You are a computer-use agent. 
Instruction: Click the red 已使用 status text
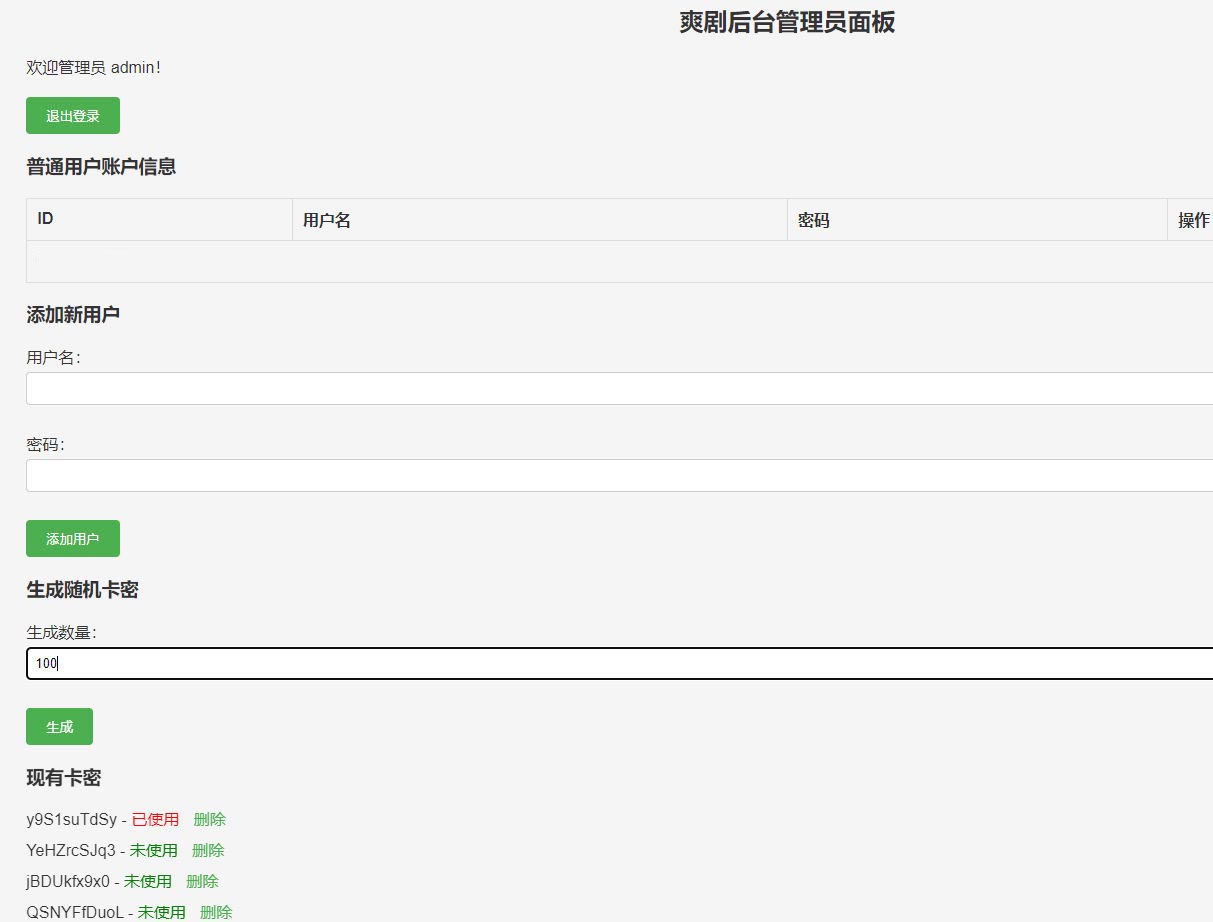(x=156, y=819)
